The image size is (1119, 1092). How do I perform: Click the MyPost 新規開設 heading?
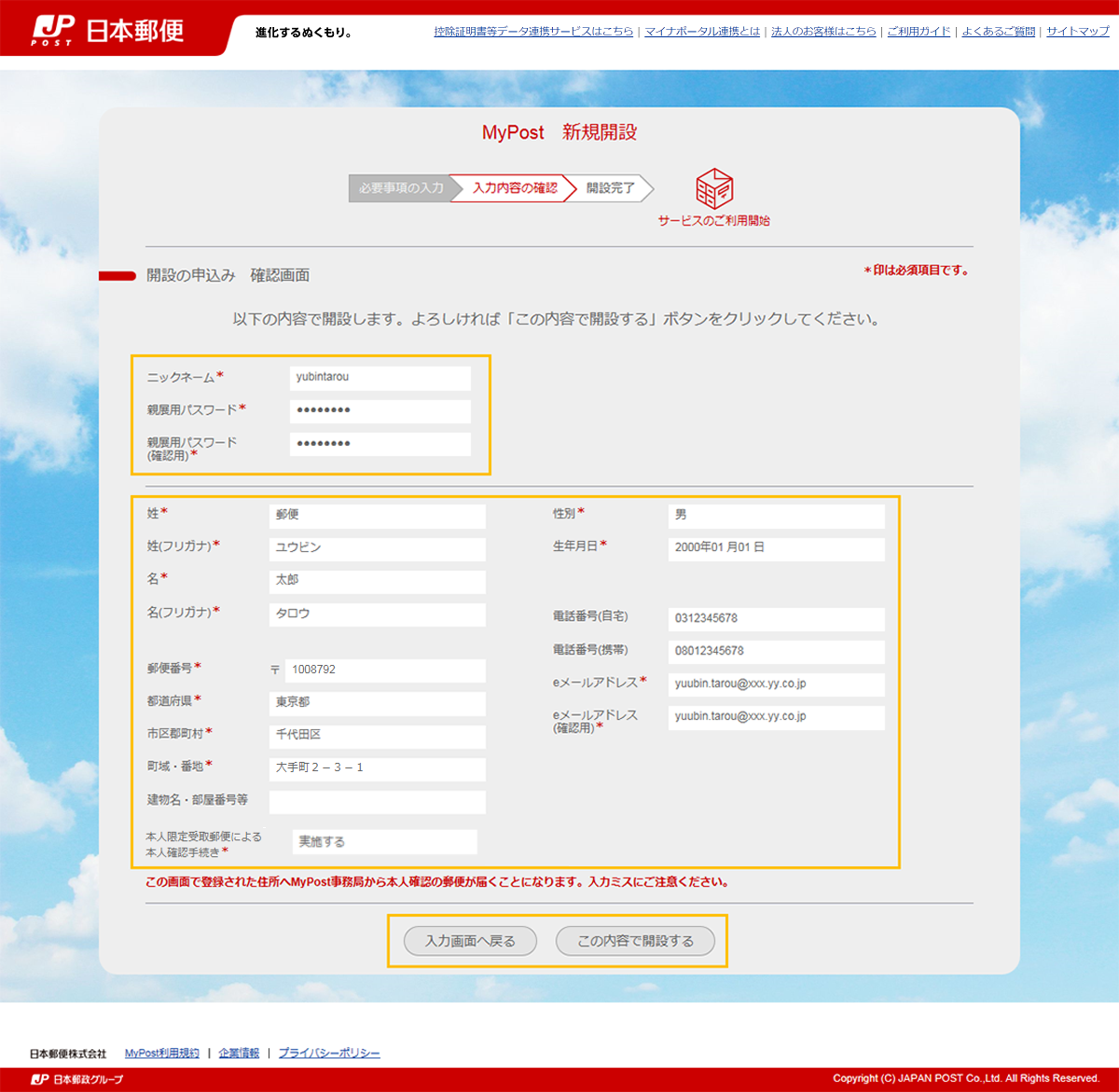click(559, 132)
